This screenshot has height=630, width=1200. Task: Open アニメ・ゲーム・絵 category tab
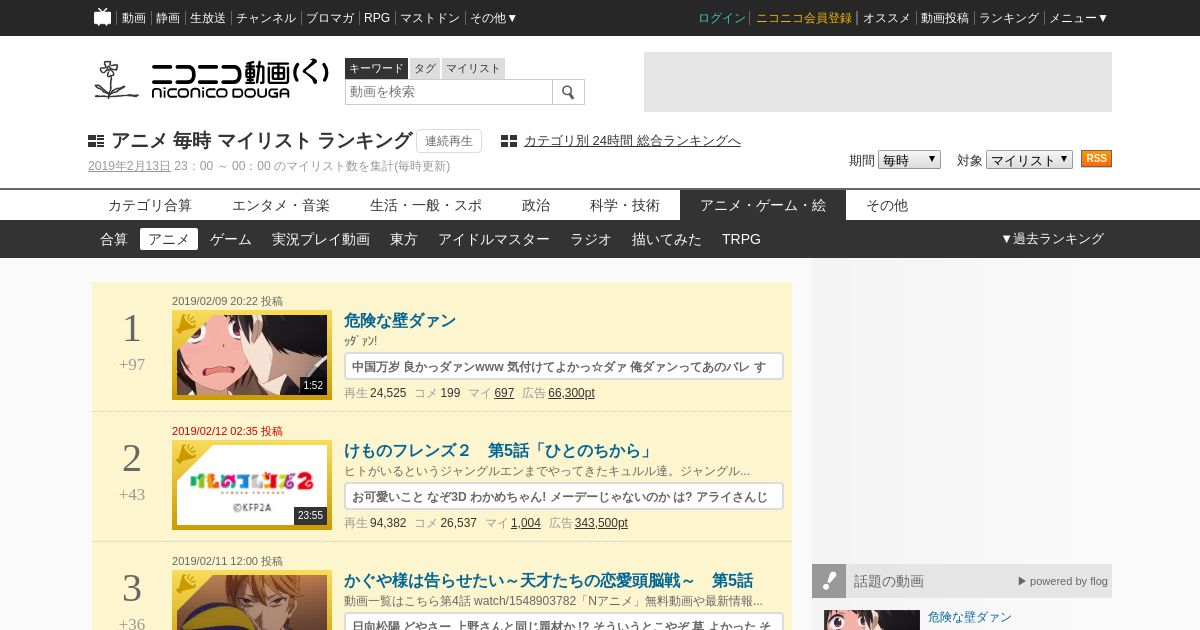tap(763, 205)
